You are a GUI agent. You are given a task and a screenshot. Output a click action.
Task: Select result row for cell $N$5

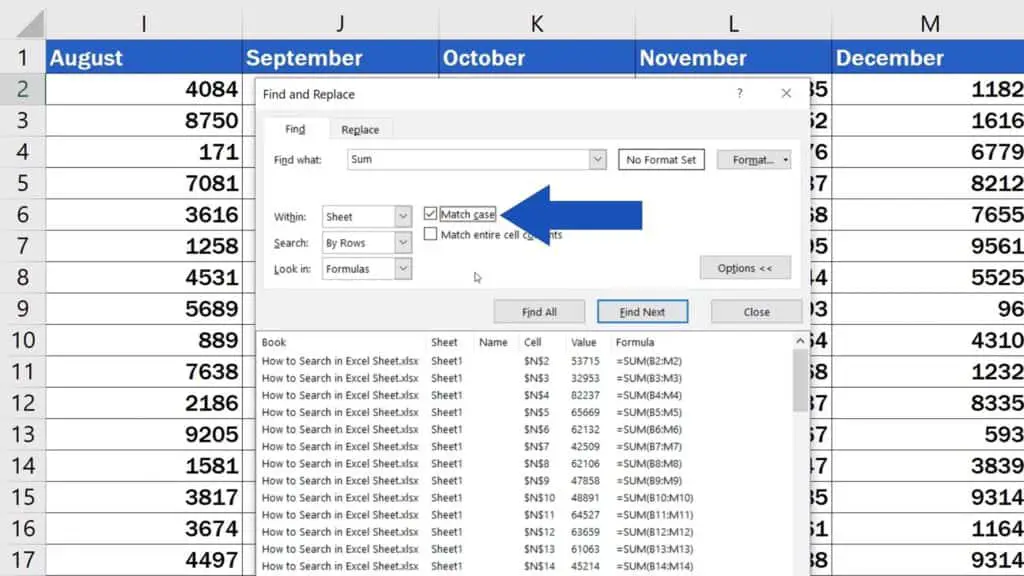(526, 412)
